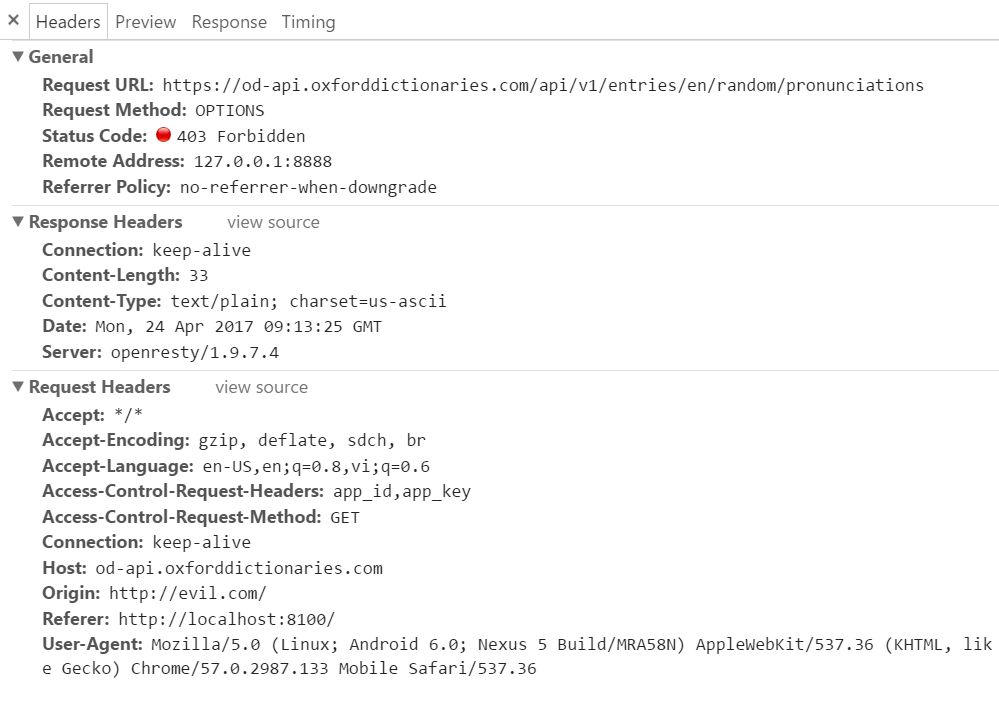Click the Access-Control-Request-Headers label
This screenshot has height=721, width=999.
tap(183, 491)
